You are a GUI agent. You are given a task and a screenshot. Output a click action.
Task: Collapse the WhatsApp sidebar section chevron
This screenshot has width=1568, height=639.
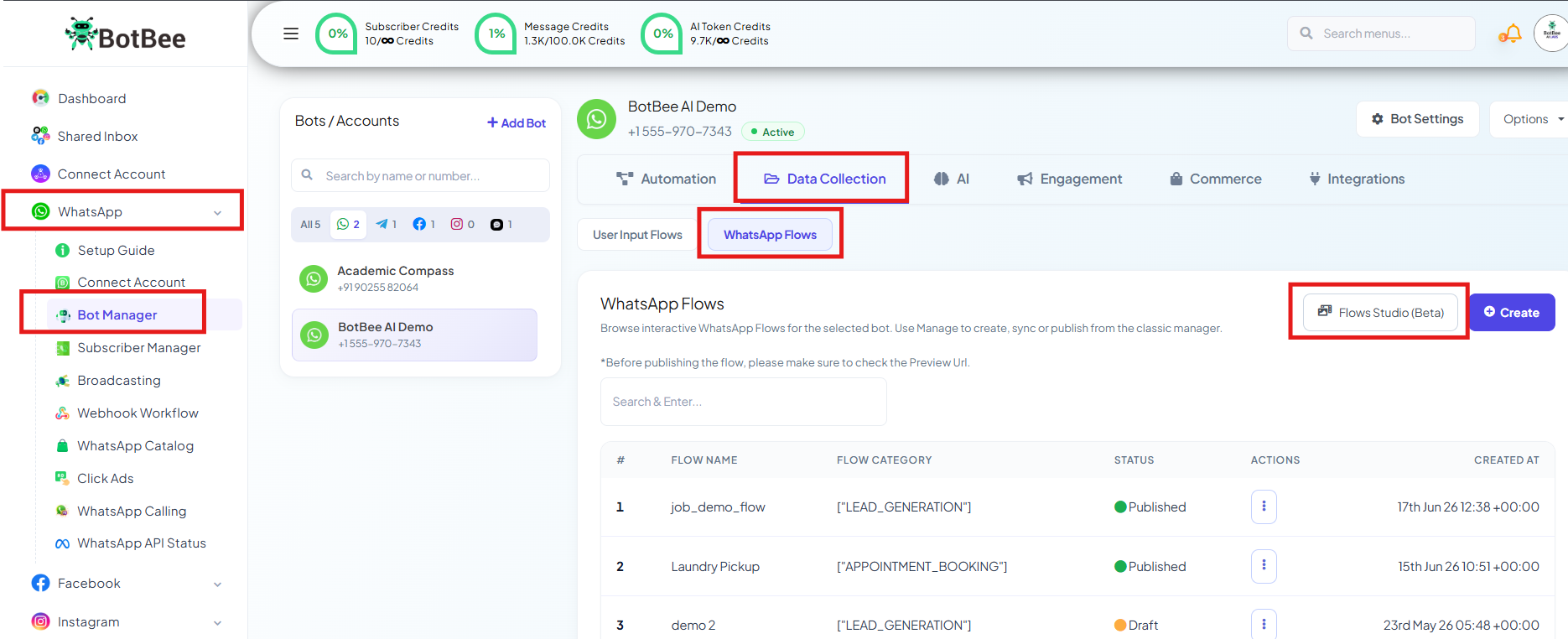(217, 212)
